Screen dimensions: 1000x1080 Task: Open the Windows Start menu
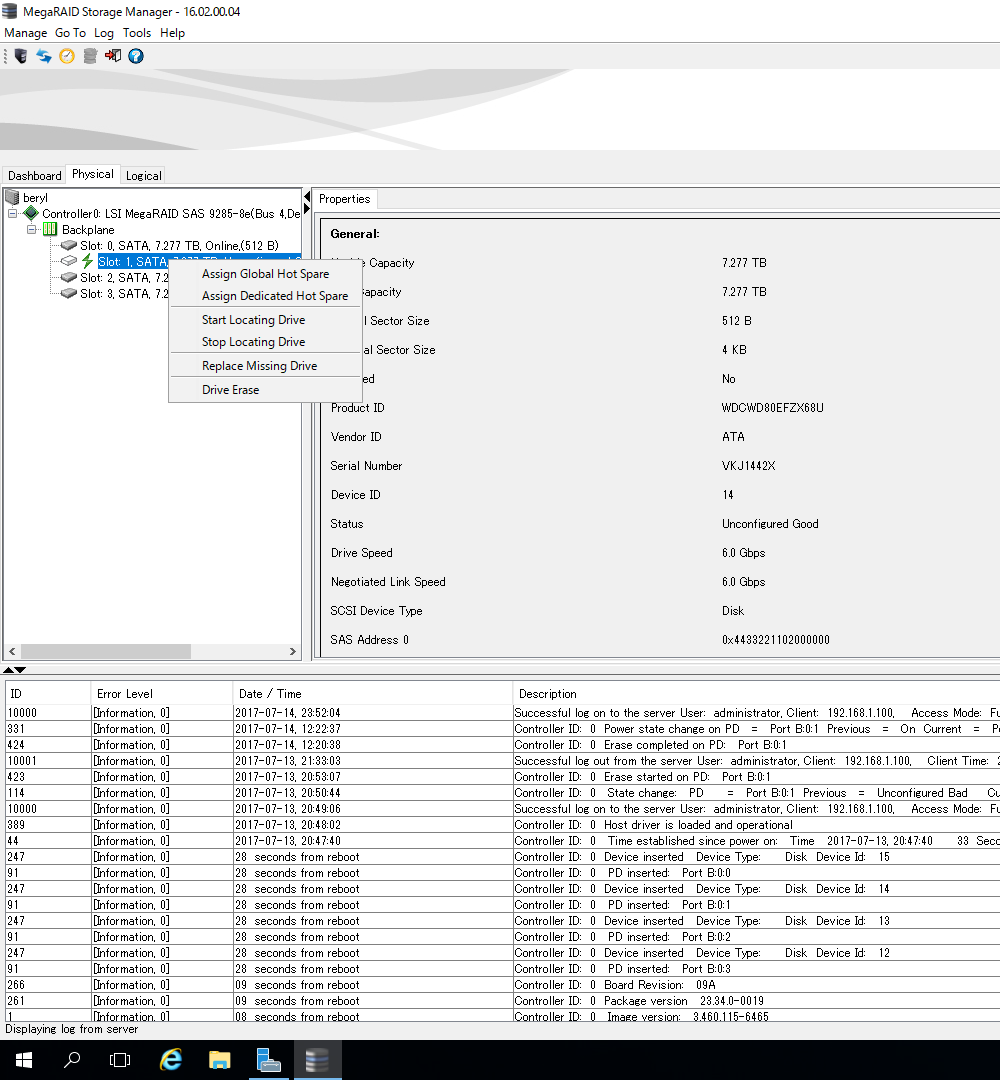pyautogui.click(x=23, y=1060)
